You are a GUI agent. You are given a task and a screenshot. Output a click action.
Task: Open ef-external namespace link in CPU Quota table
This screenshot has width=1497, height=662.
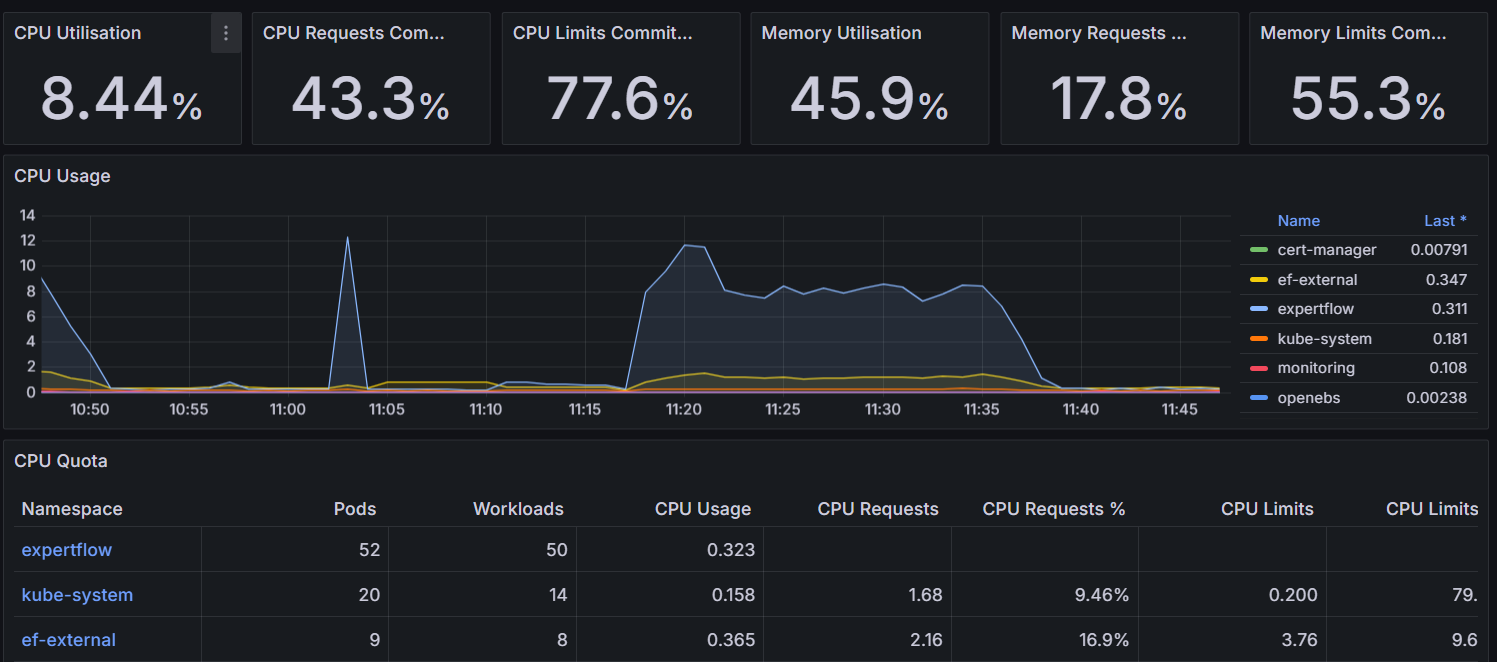point(69,640)
